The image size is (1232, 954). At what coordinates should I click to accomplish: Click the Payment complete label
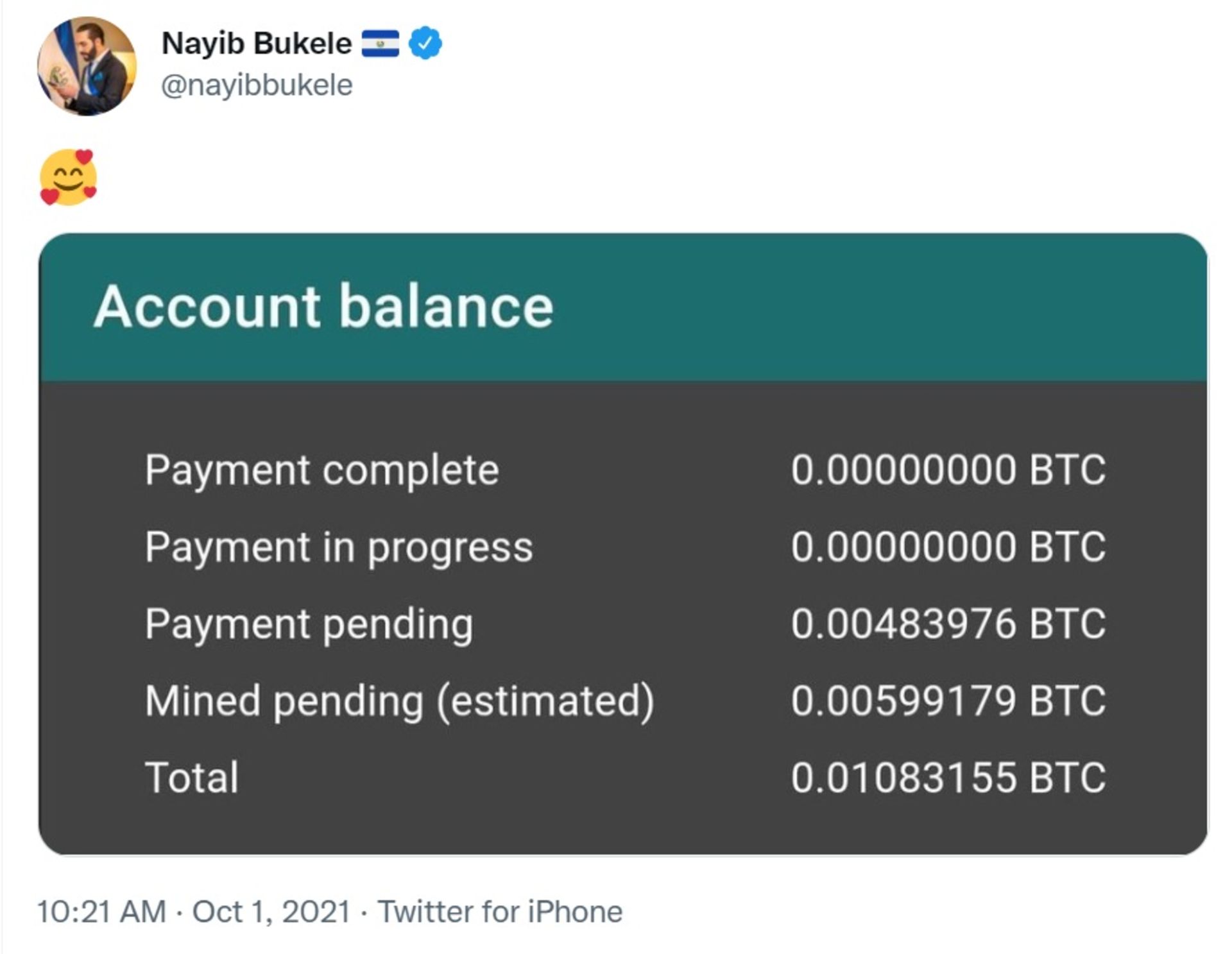tap(321, 470)
